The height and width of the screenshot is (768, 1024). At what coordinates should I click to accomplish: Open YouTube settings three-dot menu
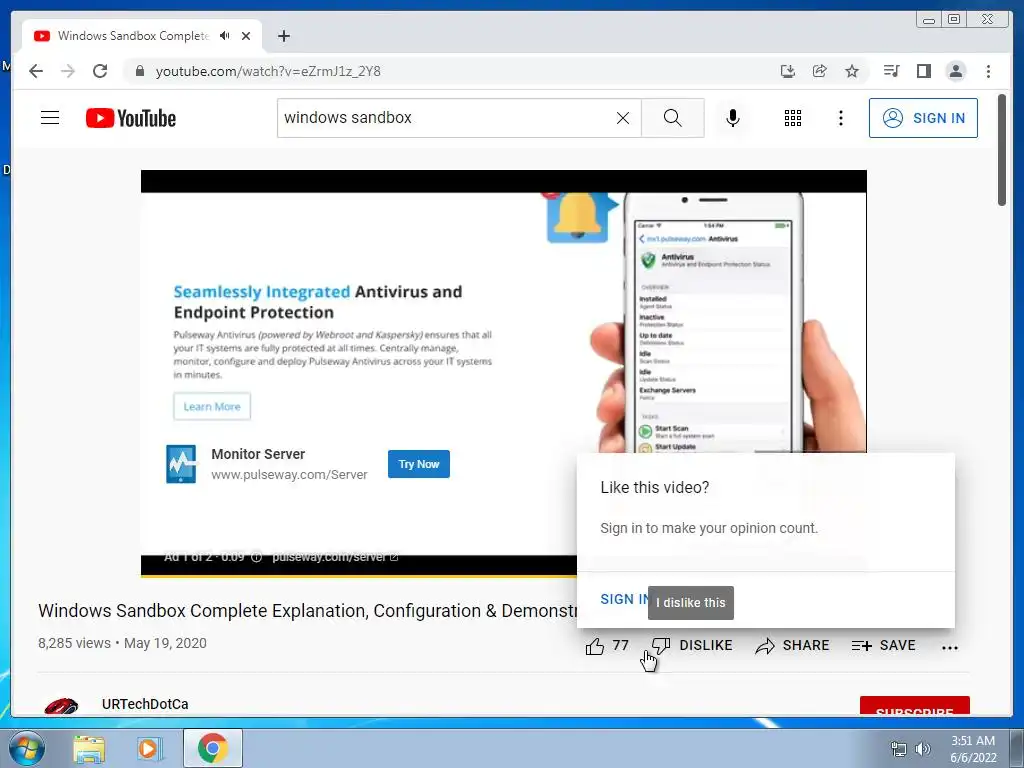(x=840, y=118)
